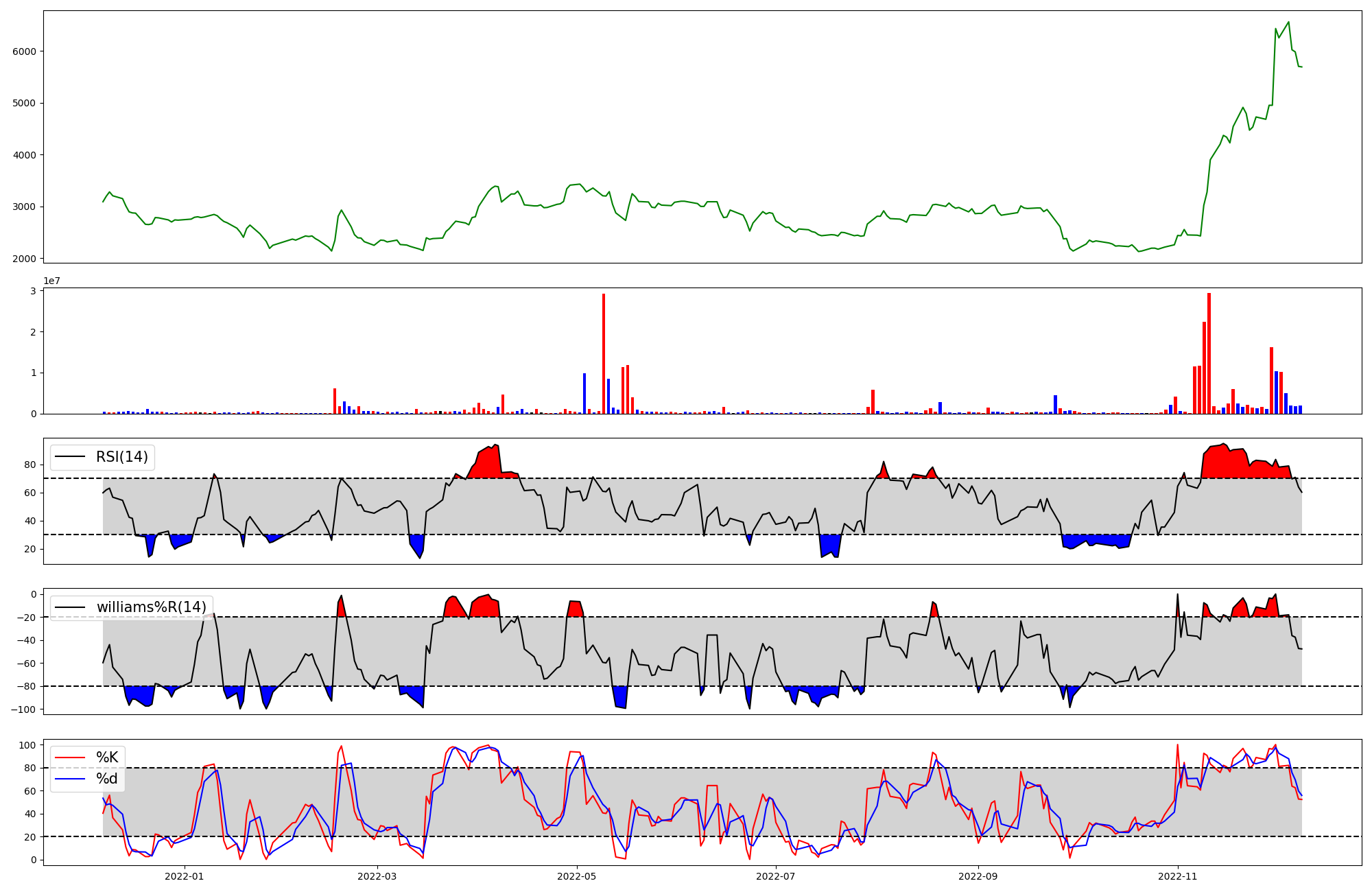
Task: Click the tallest red volume bar in May
Action: [x=604, y=353]
